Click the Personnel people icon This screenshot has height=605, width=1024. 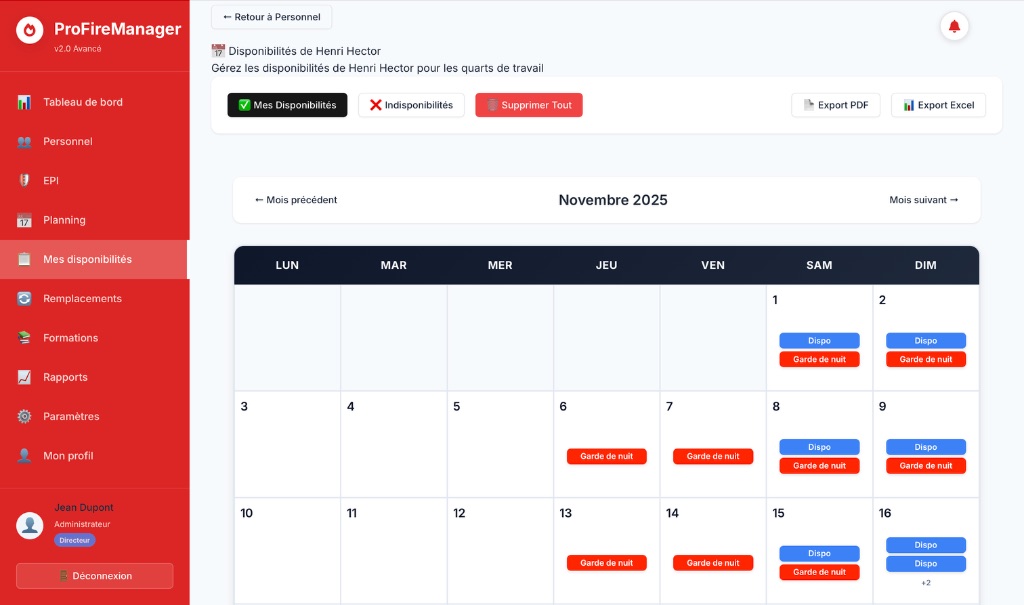coord(24,142)
